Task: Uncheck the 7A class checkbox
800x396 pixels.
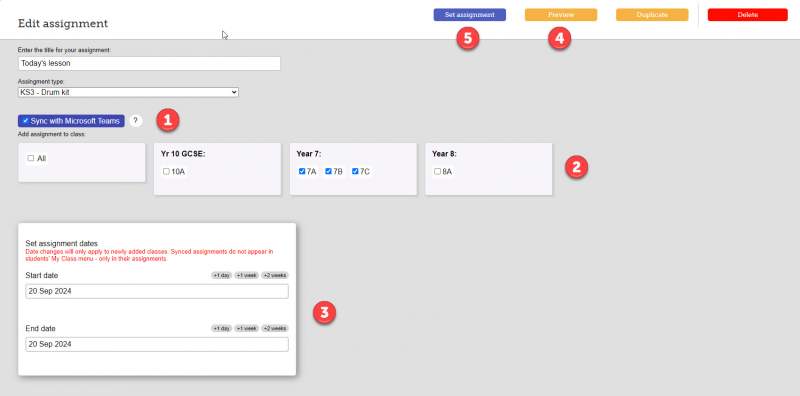Action: pyautogui.click(x=302, y=171)
